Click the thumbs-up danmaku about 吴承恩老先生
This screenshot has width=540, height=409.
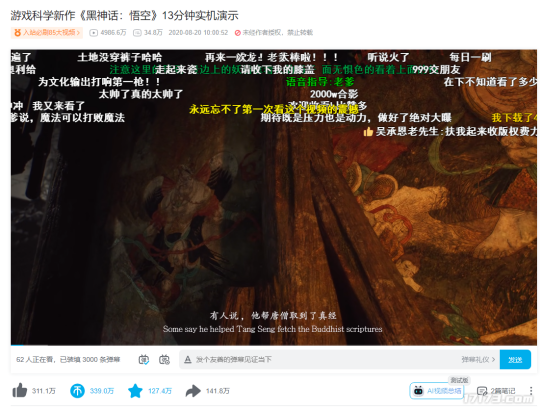(x=450, y=131)
